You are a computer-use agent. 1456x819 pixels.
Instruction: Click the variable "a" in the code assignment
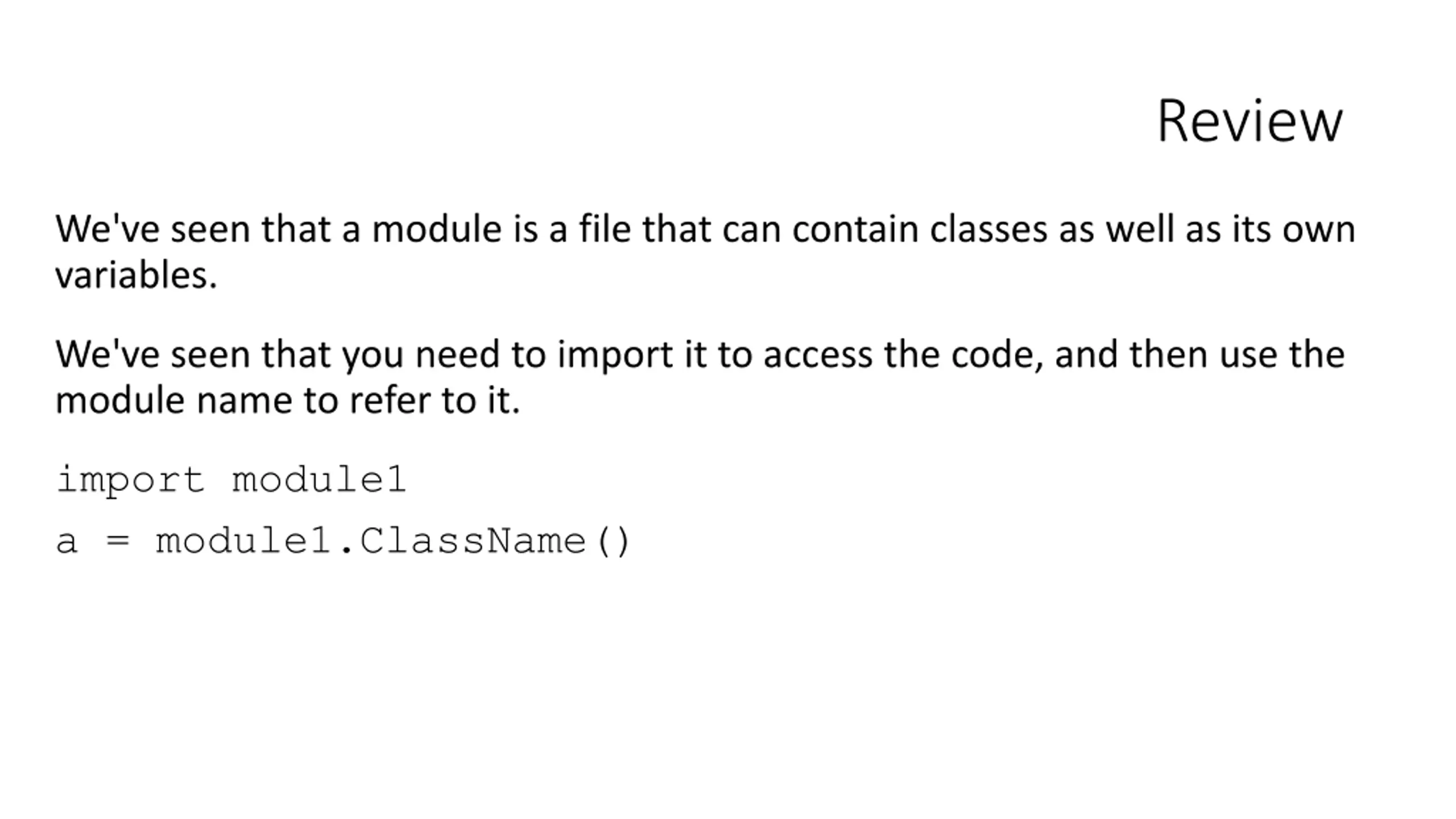[67, 542]
